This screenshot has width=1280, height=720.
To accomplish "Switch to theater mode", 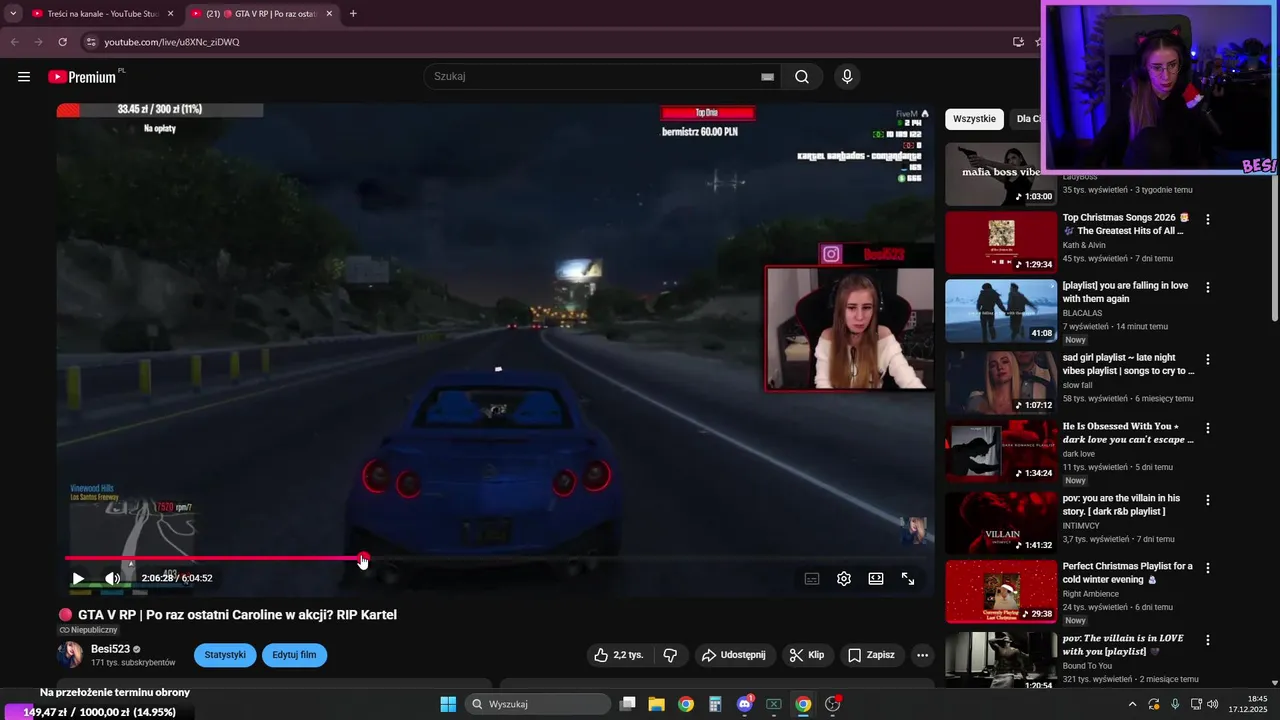I will [876, 579].
